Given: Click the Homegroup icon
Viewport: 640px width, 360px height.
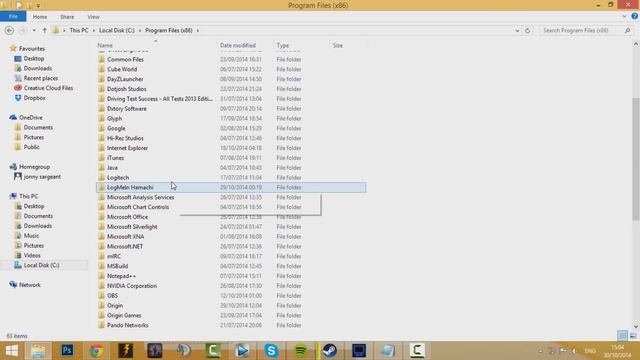Looking at the screenshot, I should tap(13, 167).
